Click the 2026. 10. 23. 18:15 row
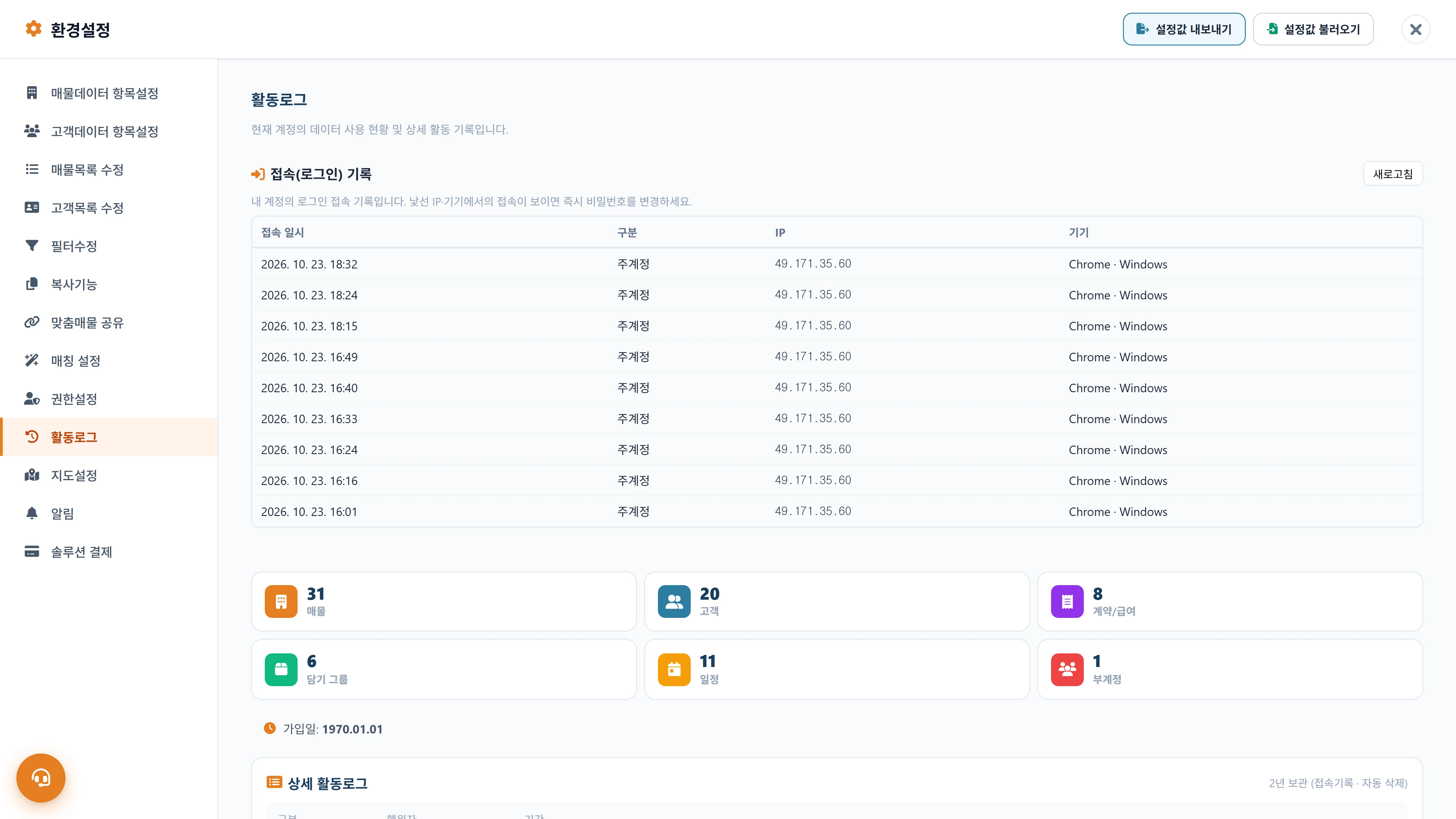The height and width of the screenshot is (819, 1456). (x=837, y=325)
